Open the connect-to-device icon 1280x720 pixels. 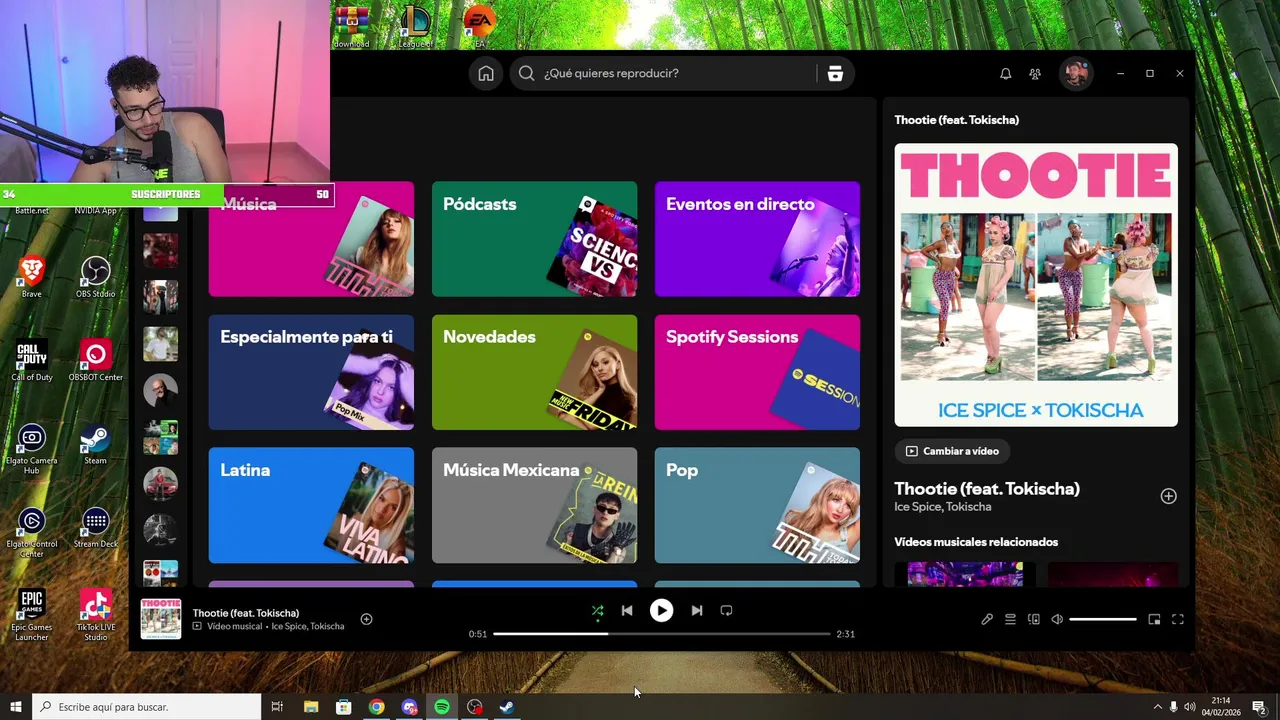(1034, 620)
